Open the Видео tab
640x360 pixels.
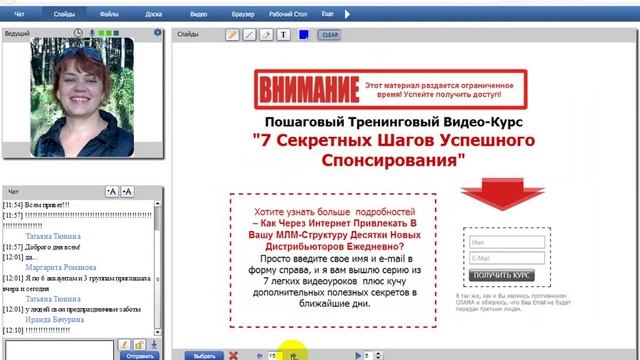pyautogui.click(x=198, y=14)
